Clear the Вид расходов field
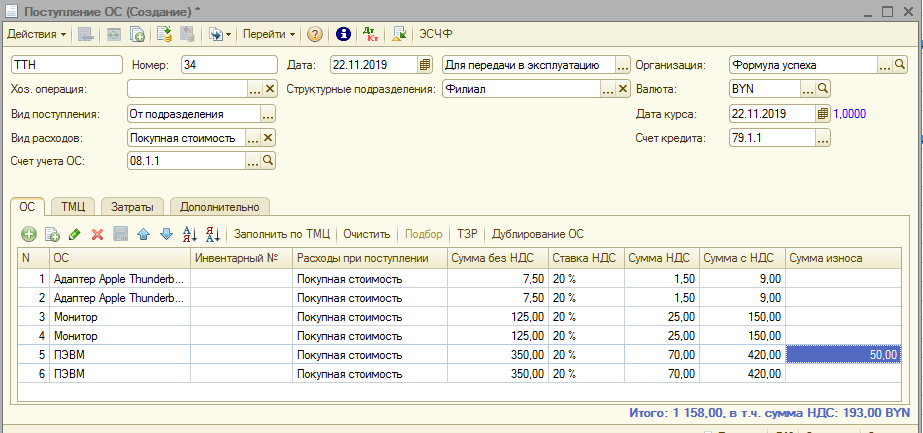This screenshot has height=433, width=923. pyautogui.click(x=268, y=138)
